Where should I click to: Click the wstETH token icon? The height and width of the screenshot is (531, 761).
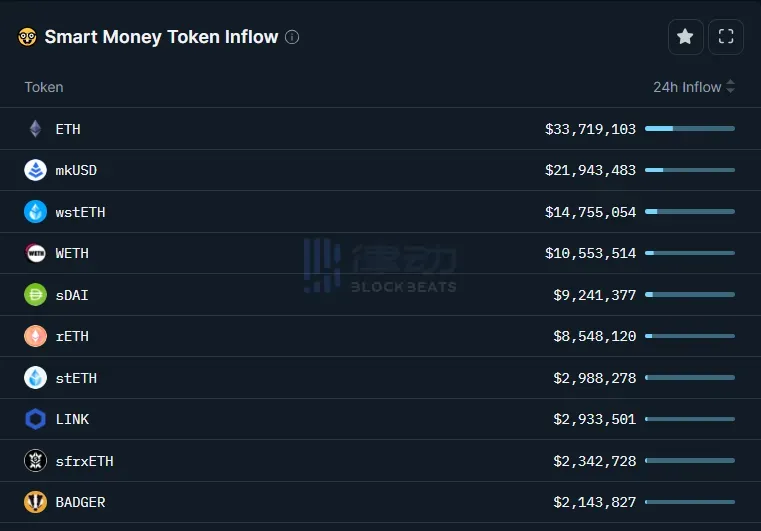[x=35, y=212]
